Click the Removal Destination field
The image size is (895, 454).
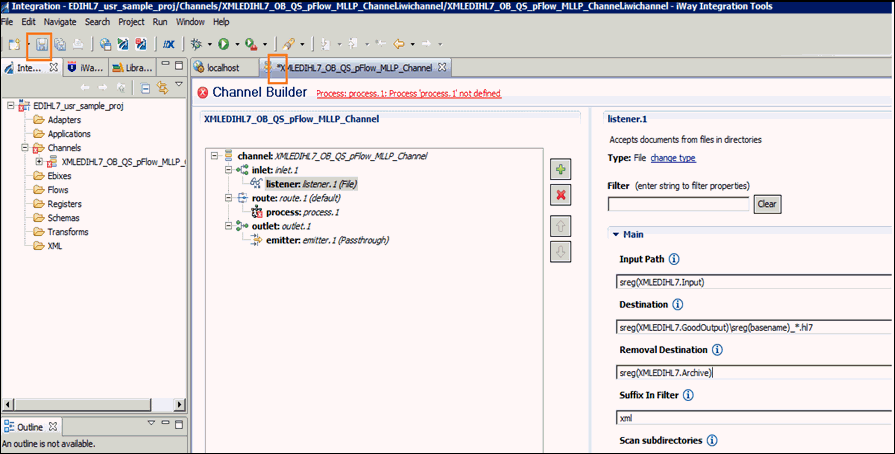click(x=753, y=373)
